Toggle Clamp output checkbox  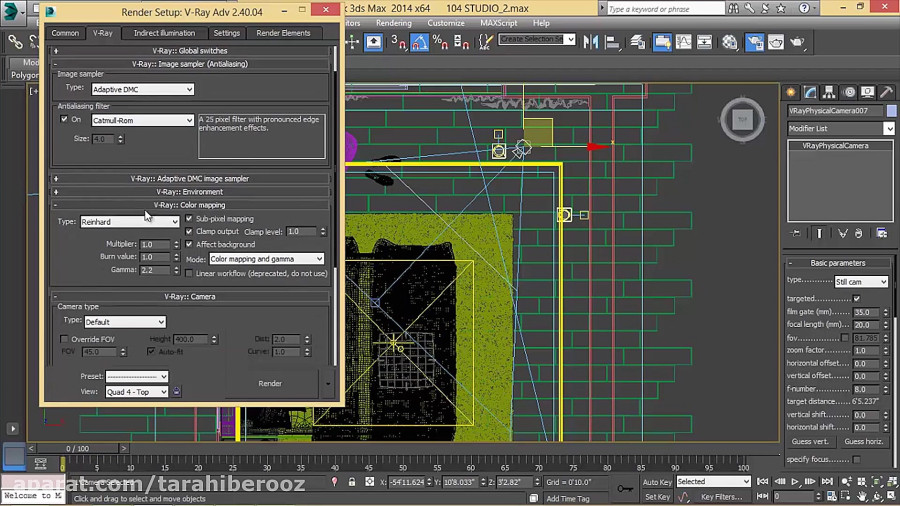[x=189, y=231]
